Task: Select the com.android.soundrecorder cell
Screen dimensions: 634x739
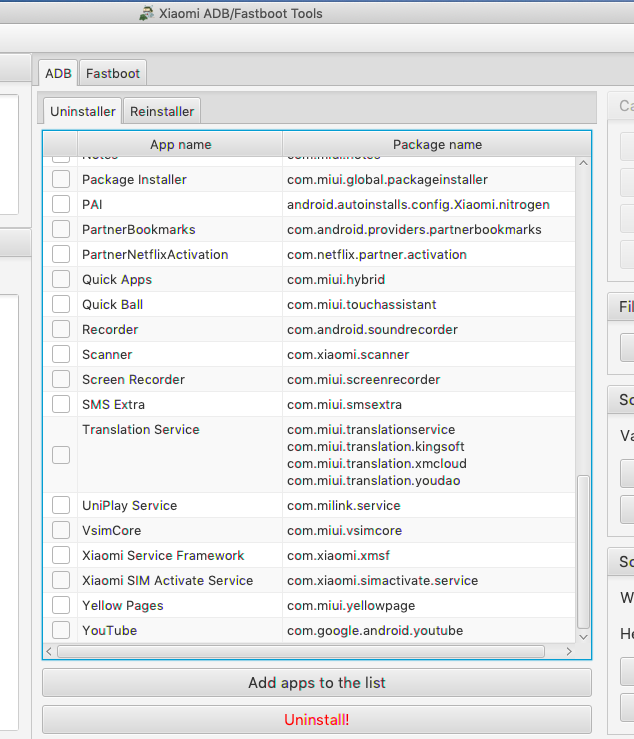Action: click(428, 329)
